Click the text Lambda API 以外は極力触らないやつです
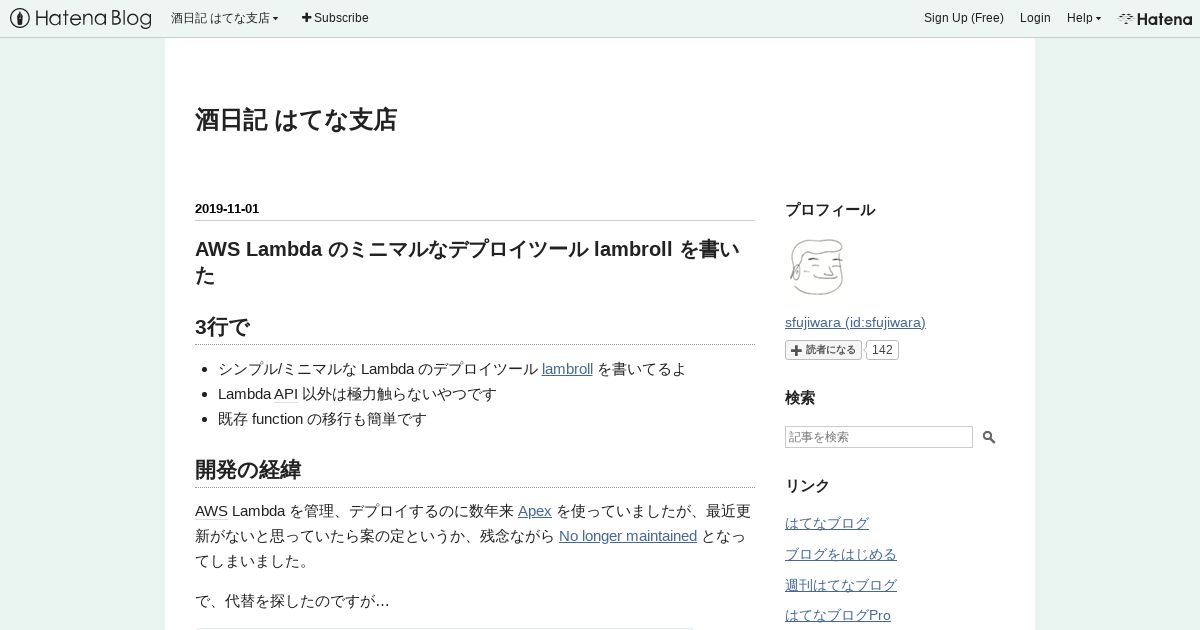This screenshot has height=630, width=1200. coord(357,394)
